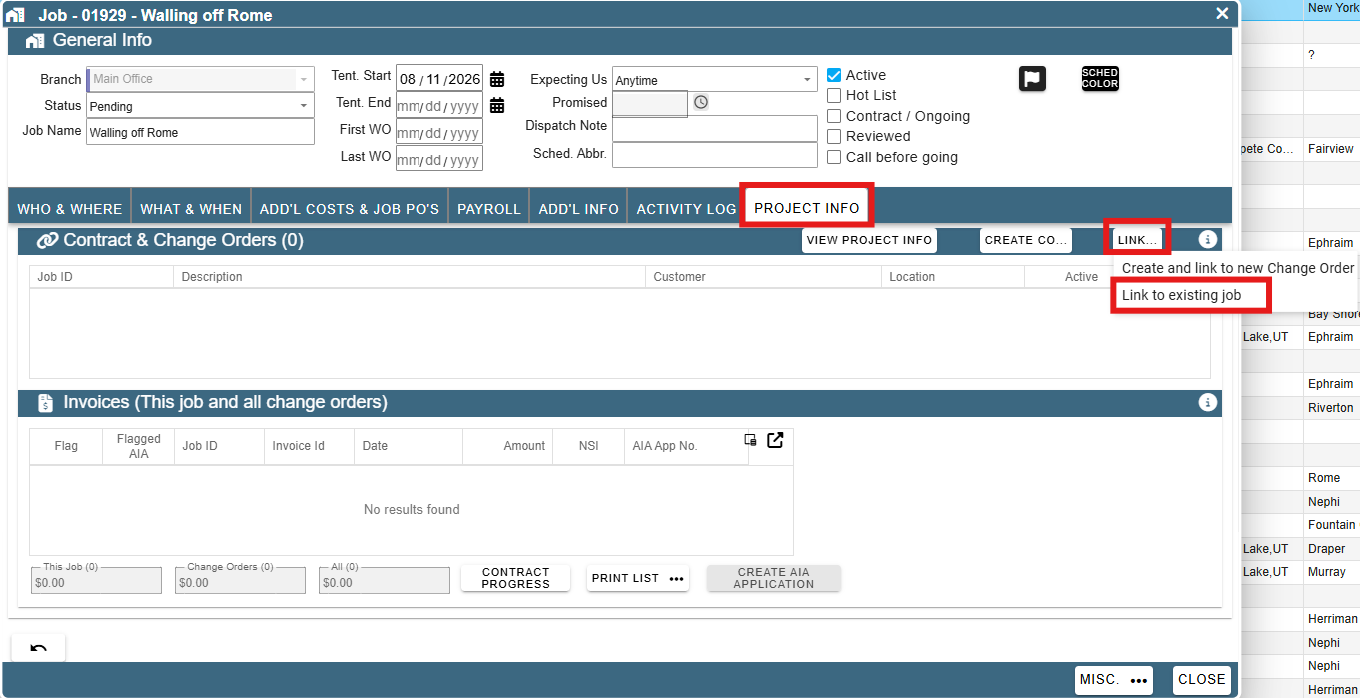
Task: Click invoices grid pop-out arrow icon
Action: [775, 440]
